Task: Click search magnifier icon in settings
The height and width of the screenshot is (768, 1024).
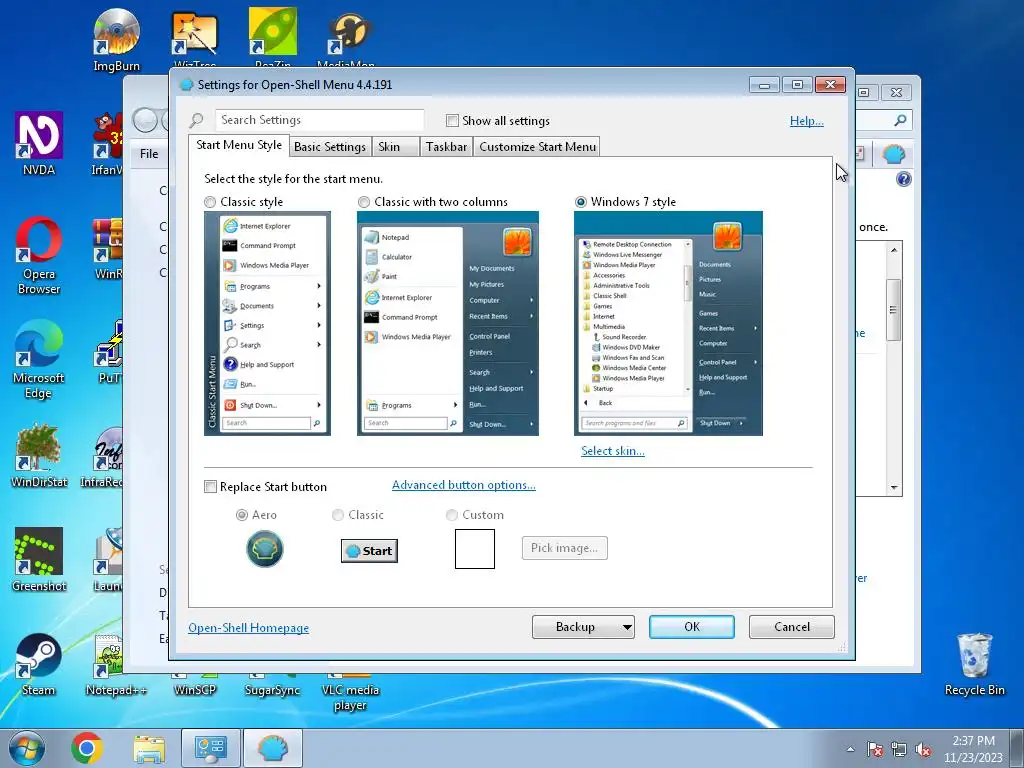Action: [196, 120]
